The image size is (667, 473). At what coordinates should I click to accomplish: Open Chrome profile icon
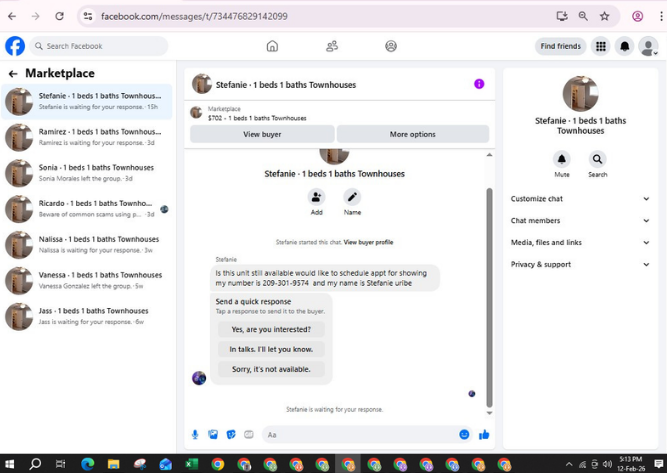coord(637,16)
